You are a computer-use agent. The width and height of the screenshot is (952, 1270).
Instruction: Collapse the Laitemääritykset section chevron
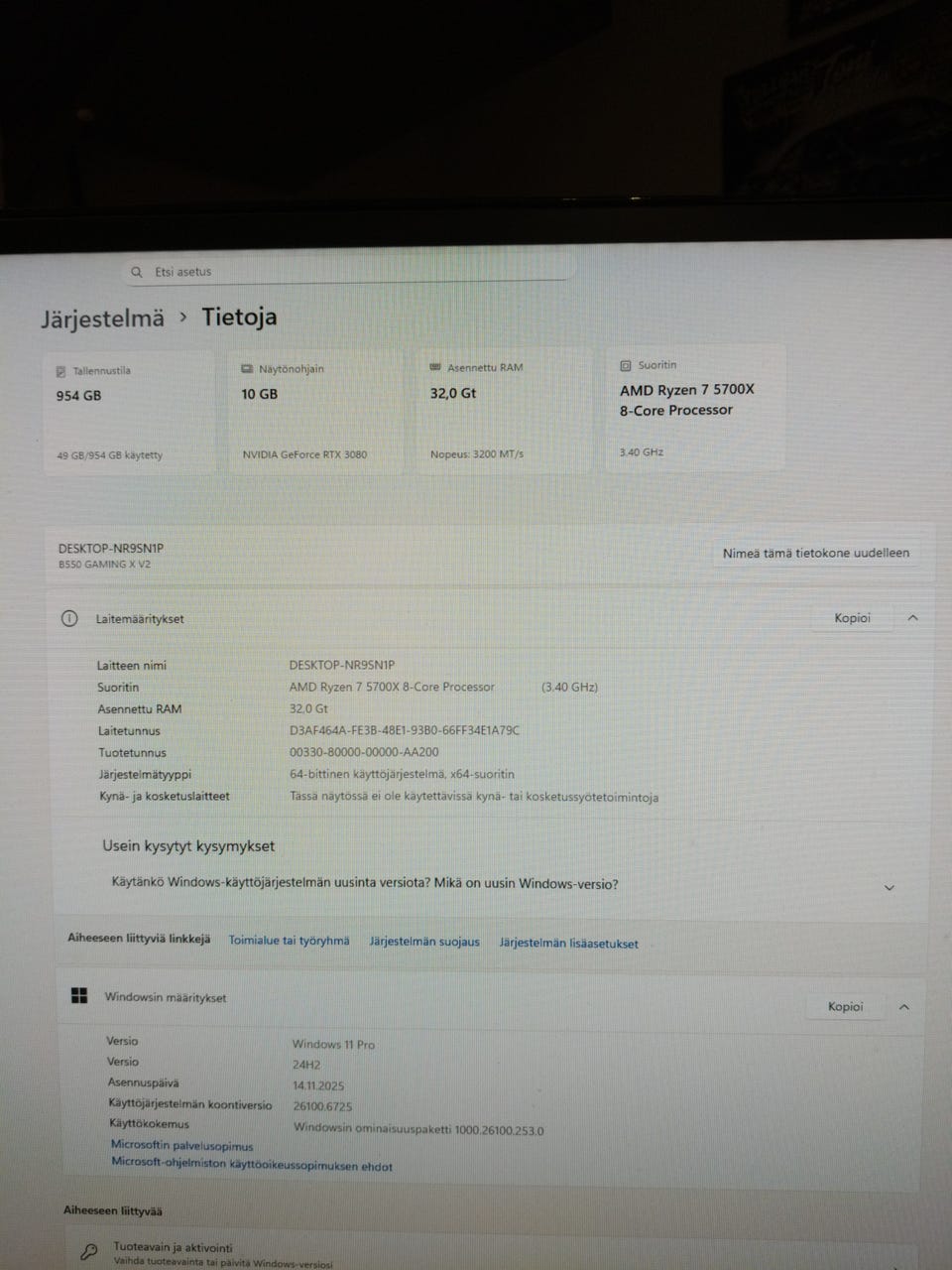tap(912, 617)
